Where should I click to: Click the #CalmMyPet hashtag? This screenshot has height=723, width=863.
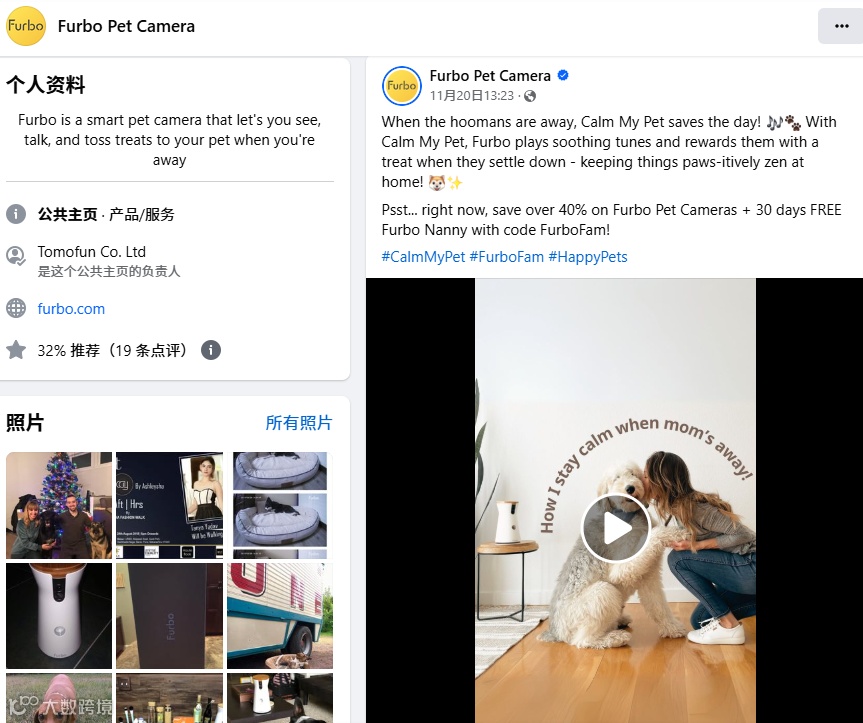423,257
